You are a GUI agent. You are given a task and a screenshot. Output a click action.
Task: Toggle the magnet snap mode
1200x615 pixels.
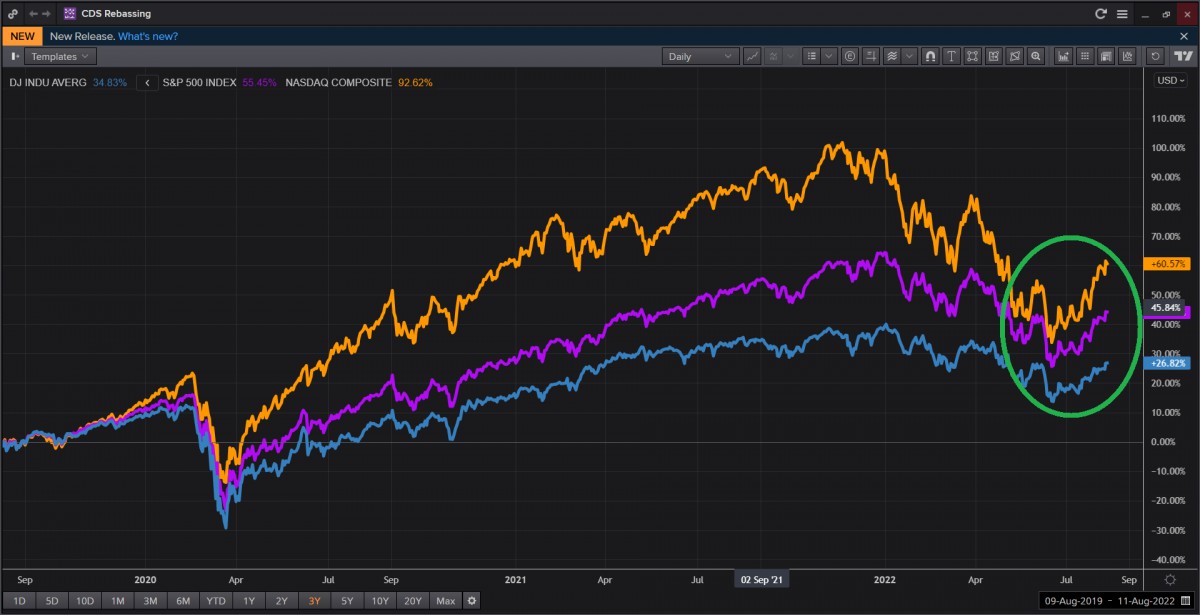(x=929, y=57)
